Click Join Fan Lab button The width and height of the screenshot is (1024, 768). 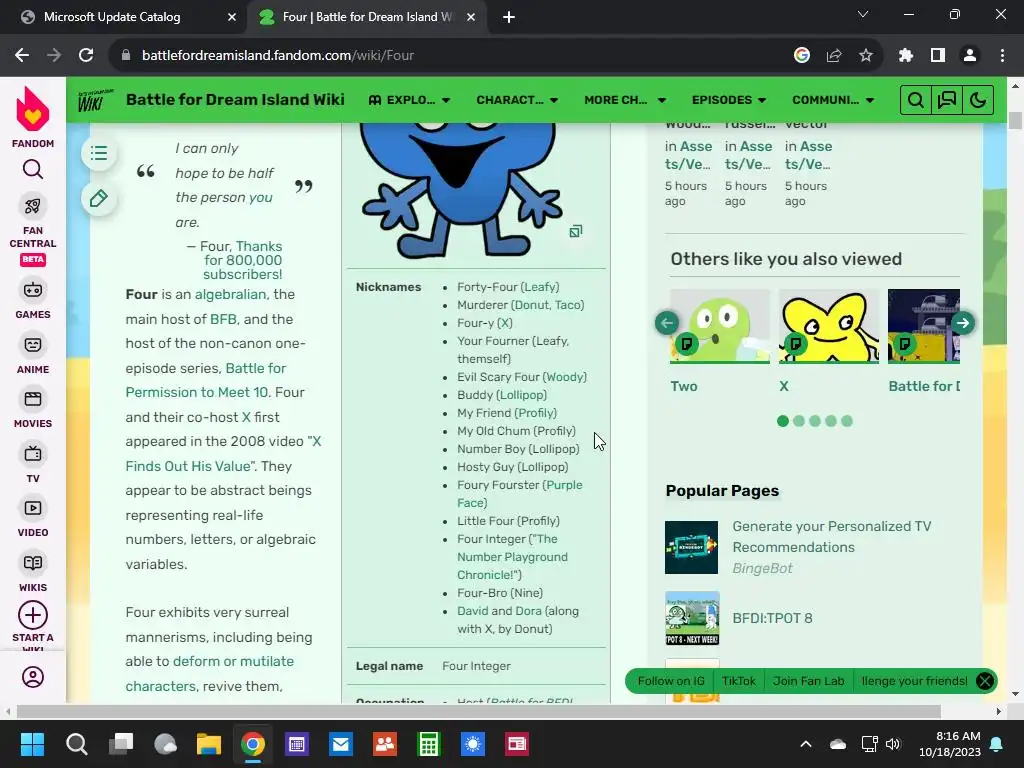(x=808, y=681)
